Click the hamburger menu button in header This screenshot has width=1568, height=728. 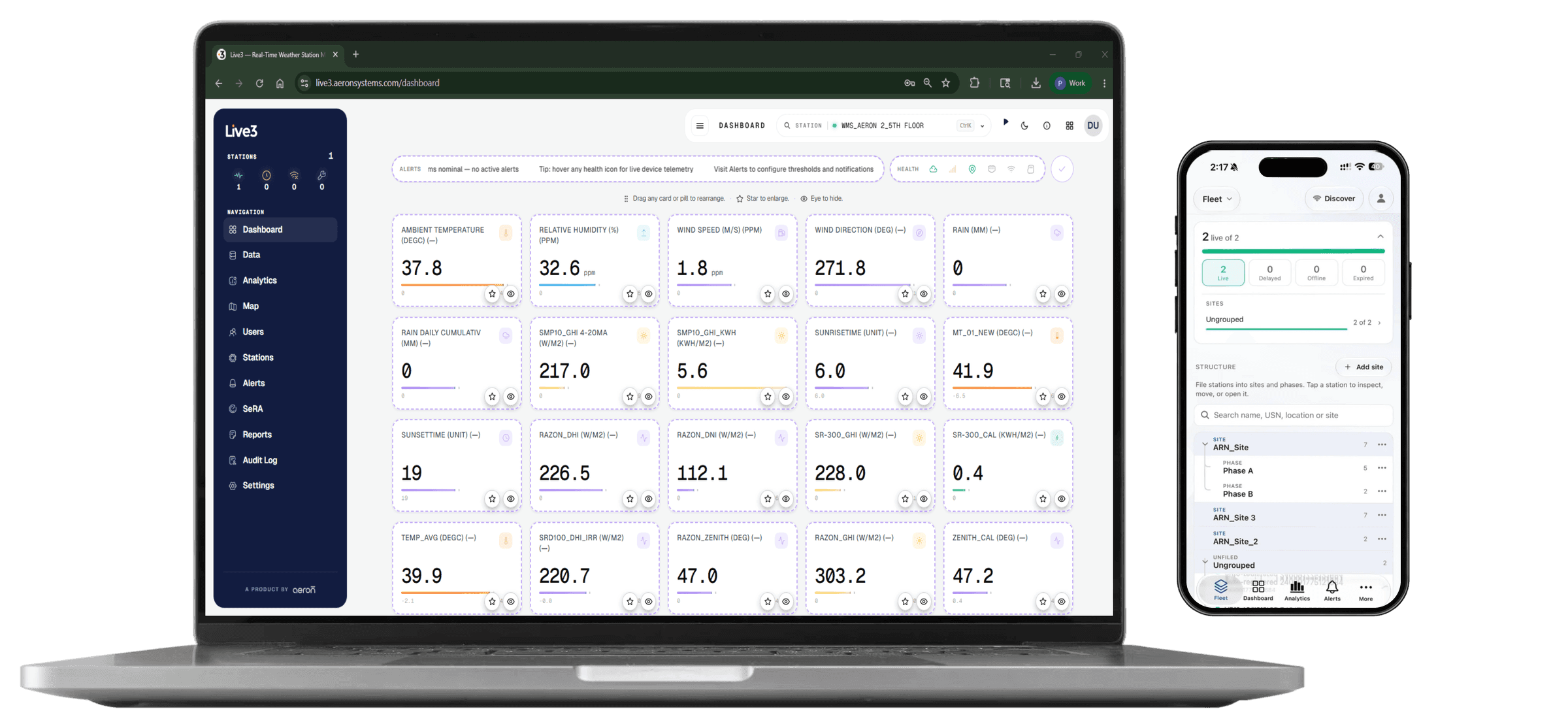point(700,125)
